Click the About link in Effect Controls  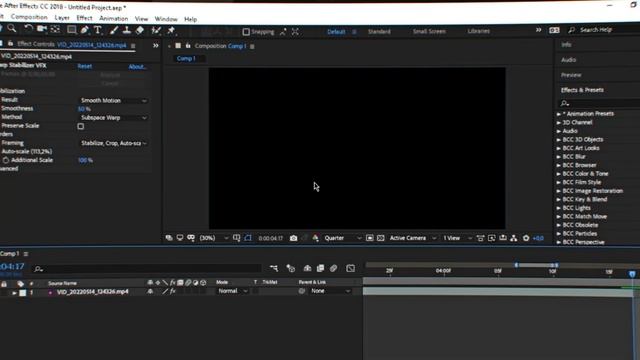click(x=137, y=67)
